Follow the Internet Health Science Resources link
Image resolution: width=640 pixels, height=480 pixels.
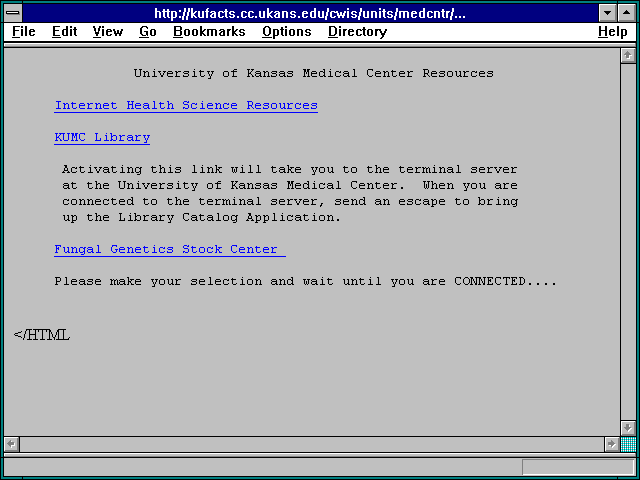click(186, 105)
